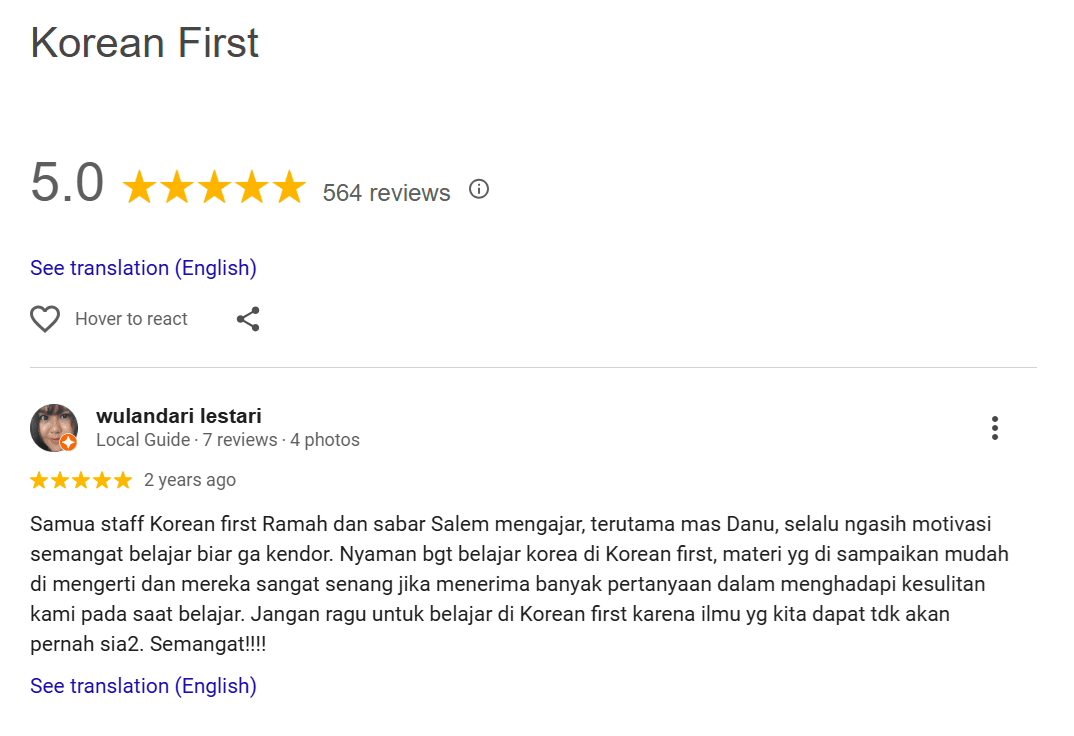
Task: Open the three-dot menu on wulandari's review
Action: tap(994, 428)
